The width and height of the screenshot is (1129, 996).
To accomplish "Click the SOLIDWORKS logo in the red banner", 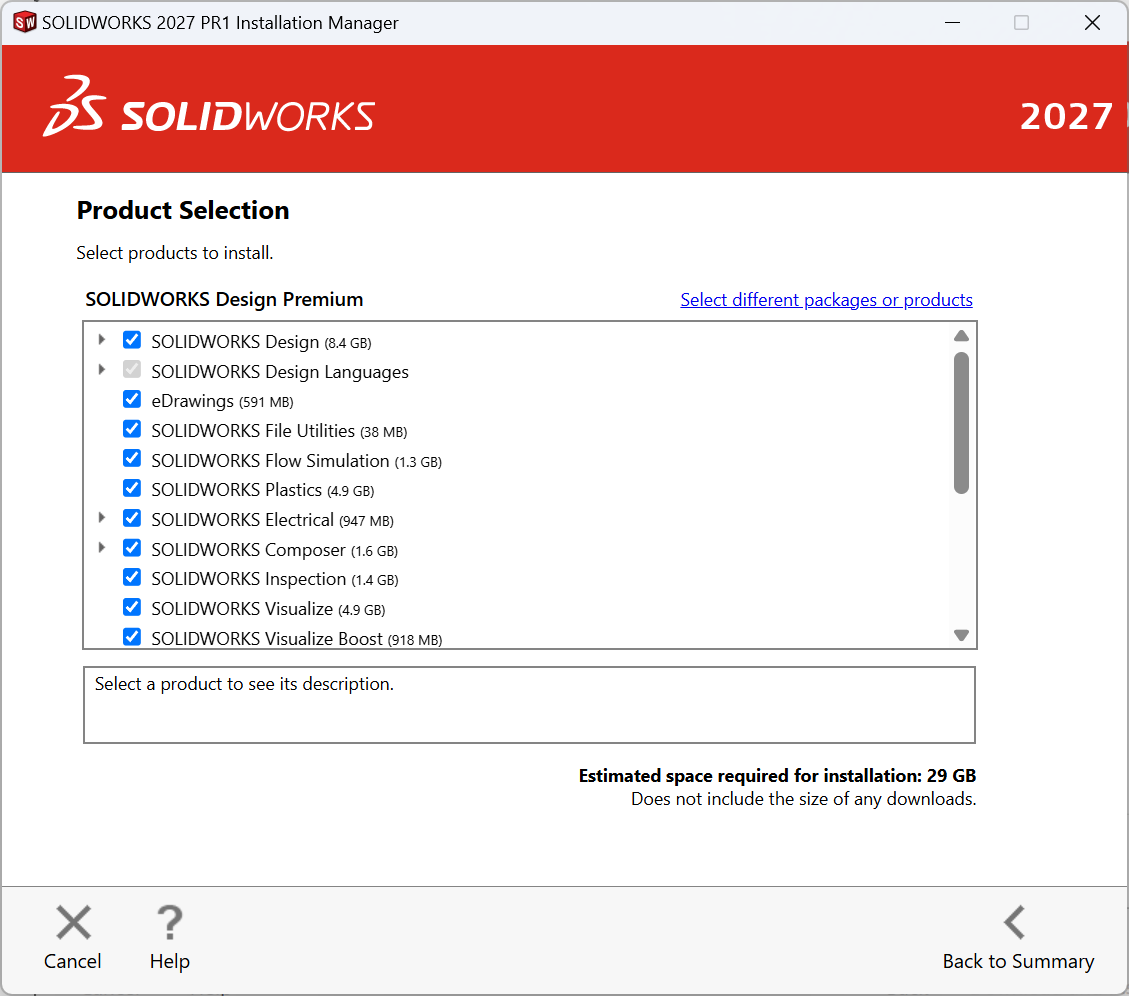I will coord(209,108).
